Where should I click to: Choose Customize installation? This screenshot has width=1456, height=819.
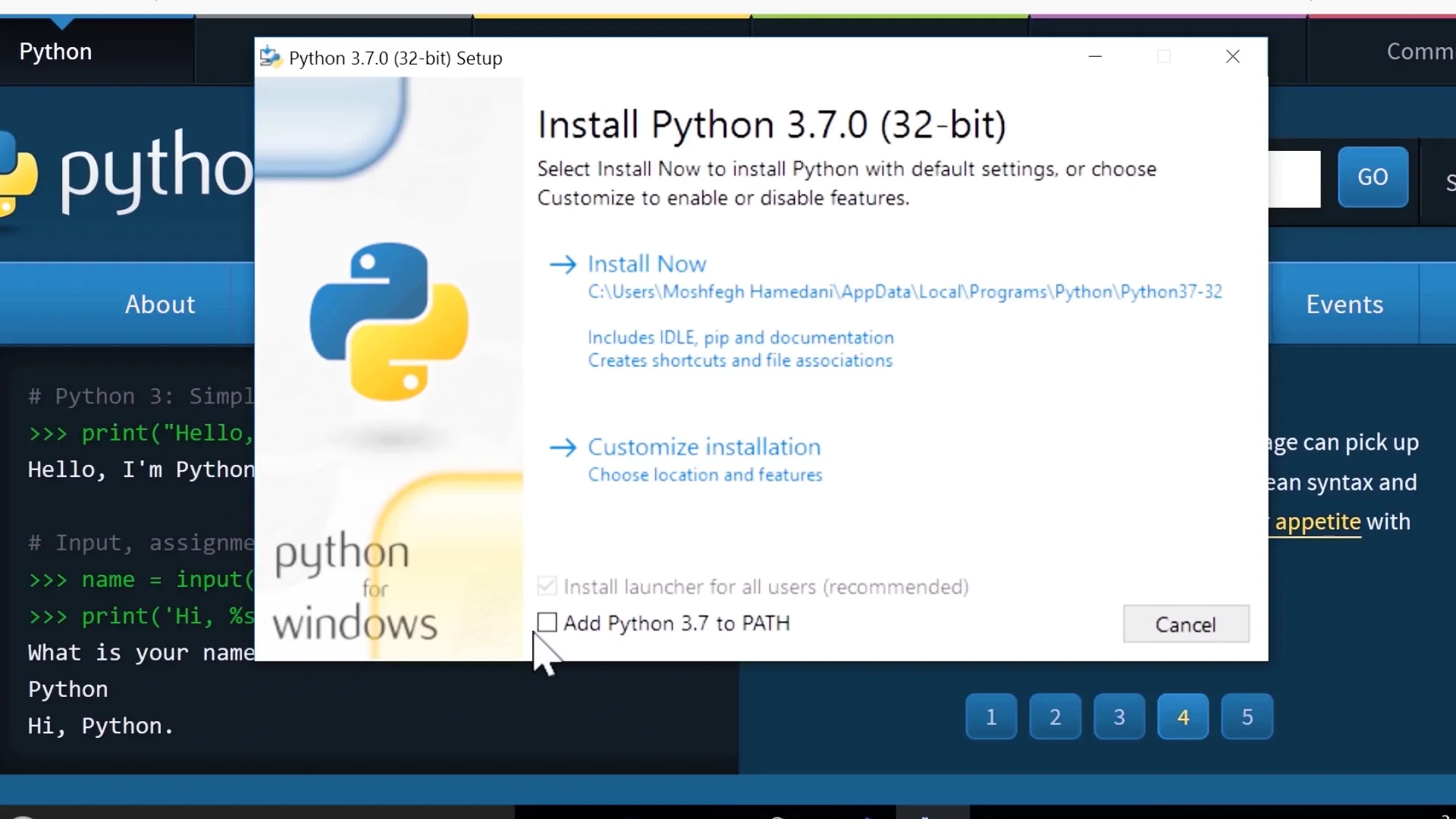(x=704, y=447)
